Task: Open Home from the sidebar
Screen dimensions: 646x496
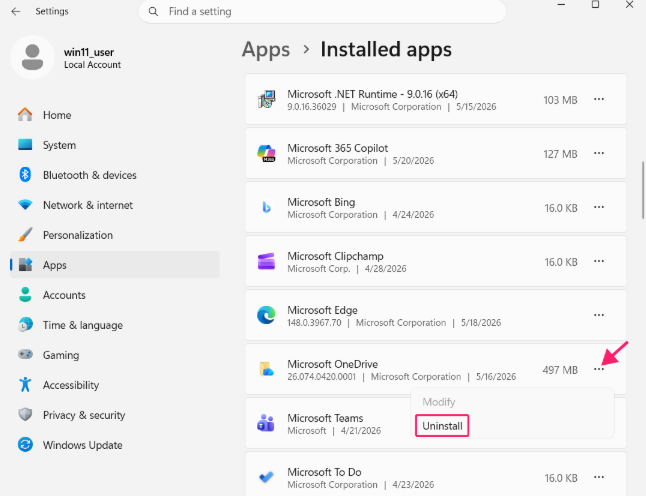Action: pyautogui.click(x=115, y=115)
